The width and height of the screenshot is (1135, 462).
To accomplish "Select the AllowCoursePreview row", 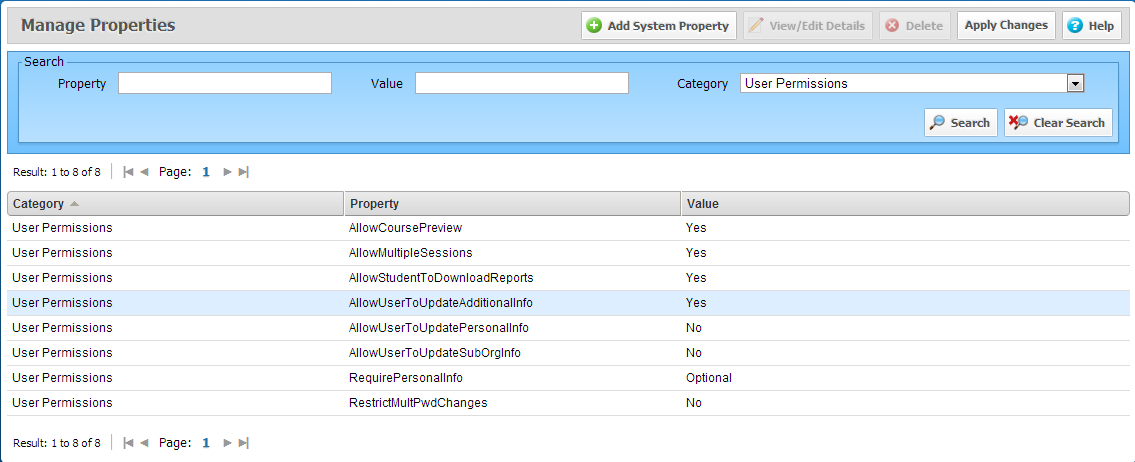I will click(405, 228).
